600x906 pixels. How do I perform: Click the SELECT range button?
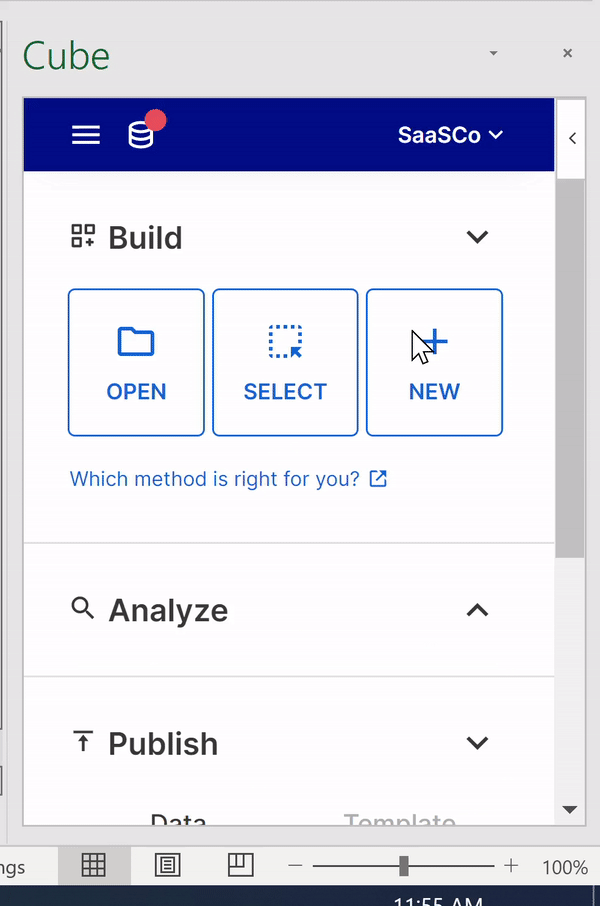click(285, 362)
